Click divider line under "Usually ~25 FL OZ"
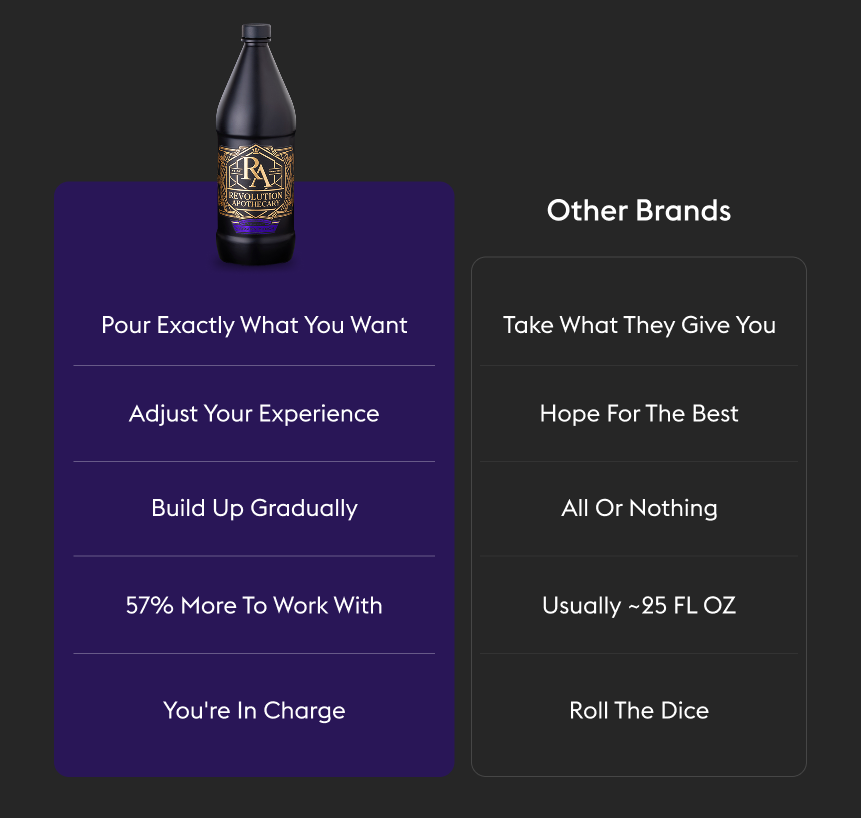Image resolution: width=861 pixels, height=818 pixels. click(639, 654)
